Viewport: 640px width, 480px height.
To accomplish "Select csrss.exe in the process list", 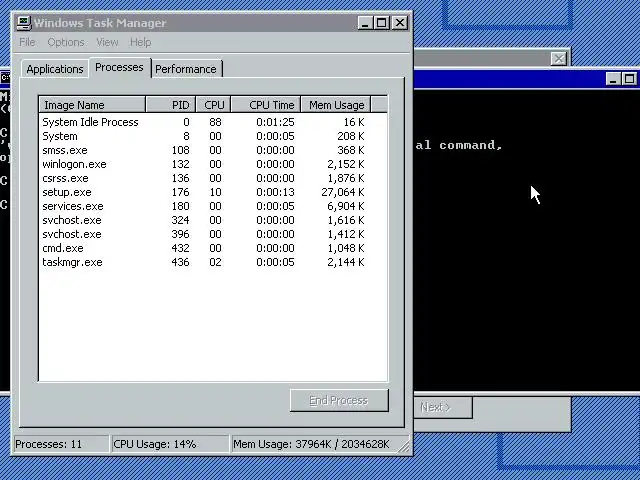I will pyautogui.click(x=65, y=178).
